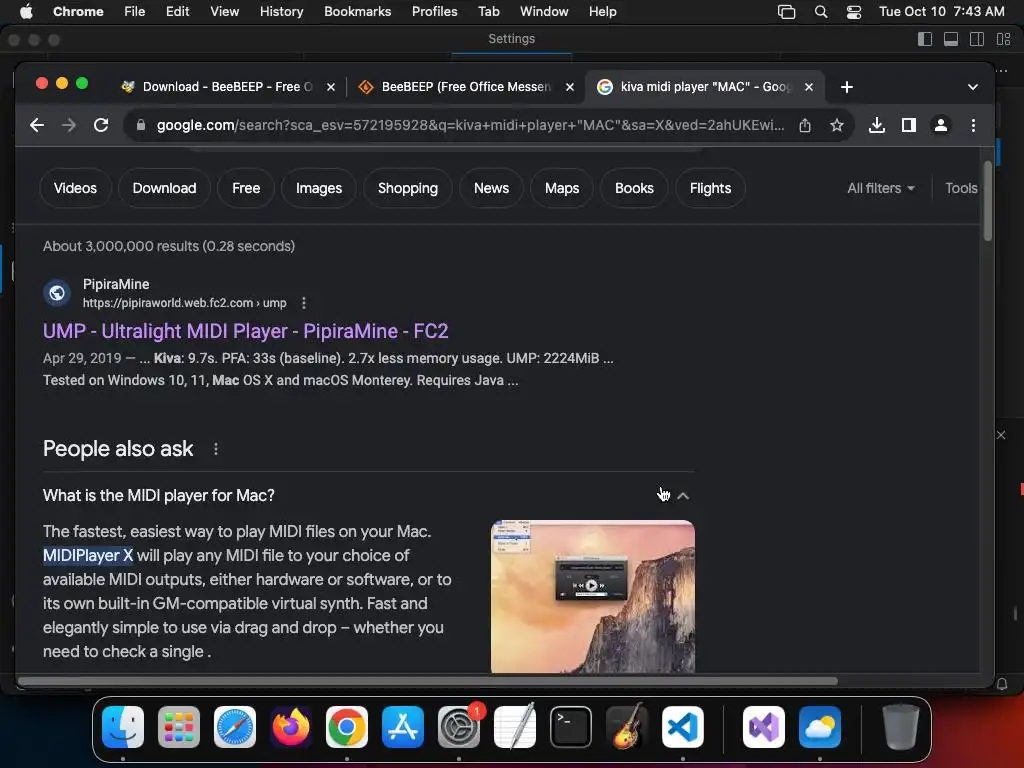Open a new tab with plus button
The width and height of the screenshot is (1024, 768).
tap(846, 87)
